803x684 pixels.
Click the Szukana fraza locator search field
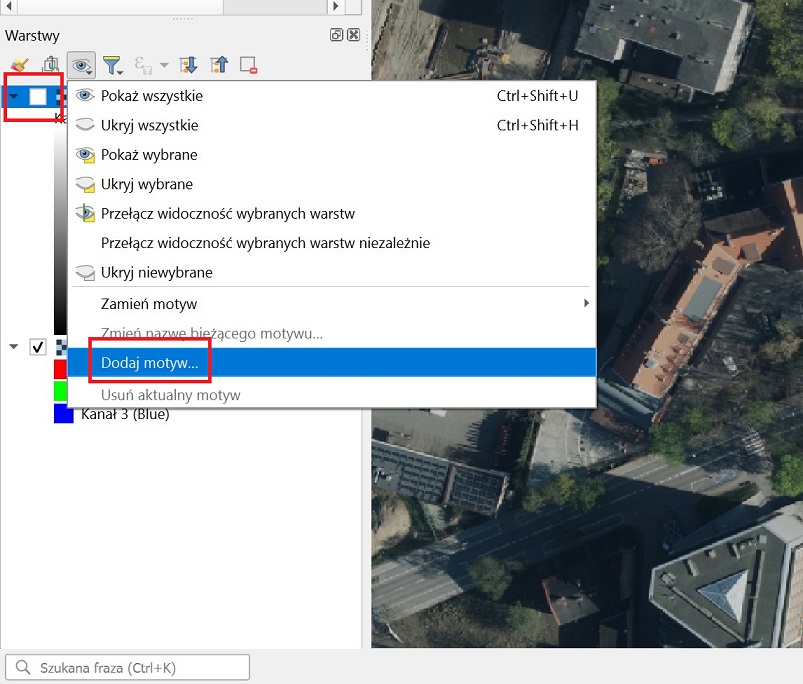127,668
